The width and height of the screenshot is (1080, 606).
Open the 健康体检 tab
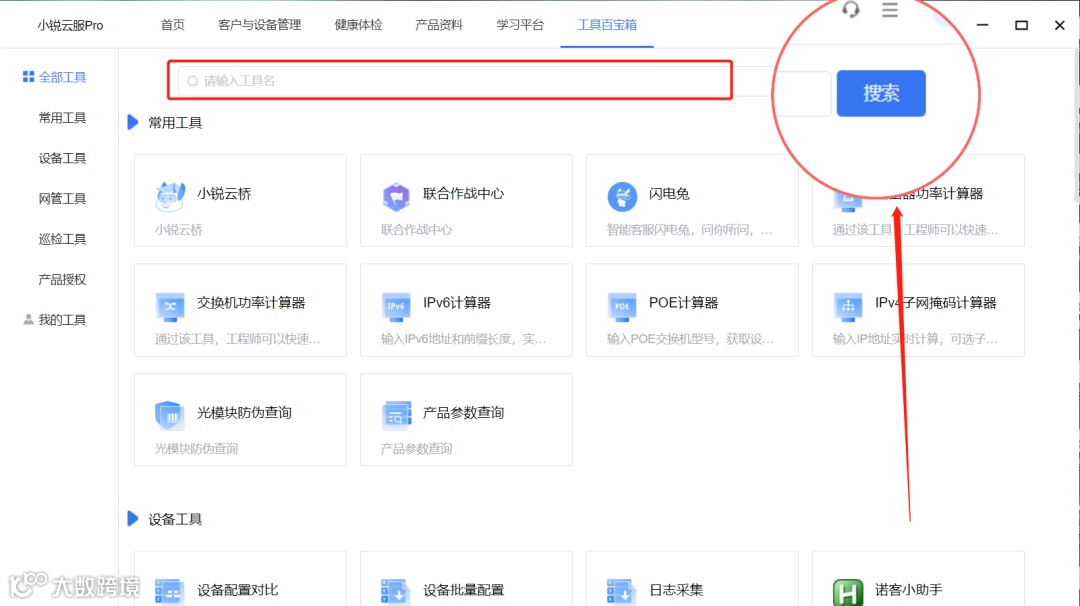coord(358,25)
